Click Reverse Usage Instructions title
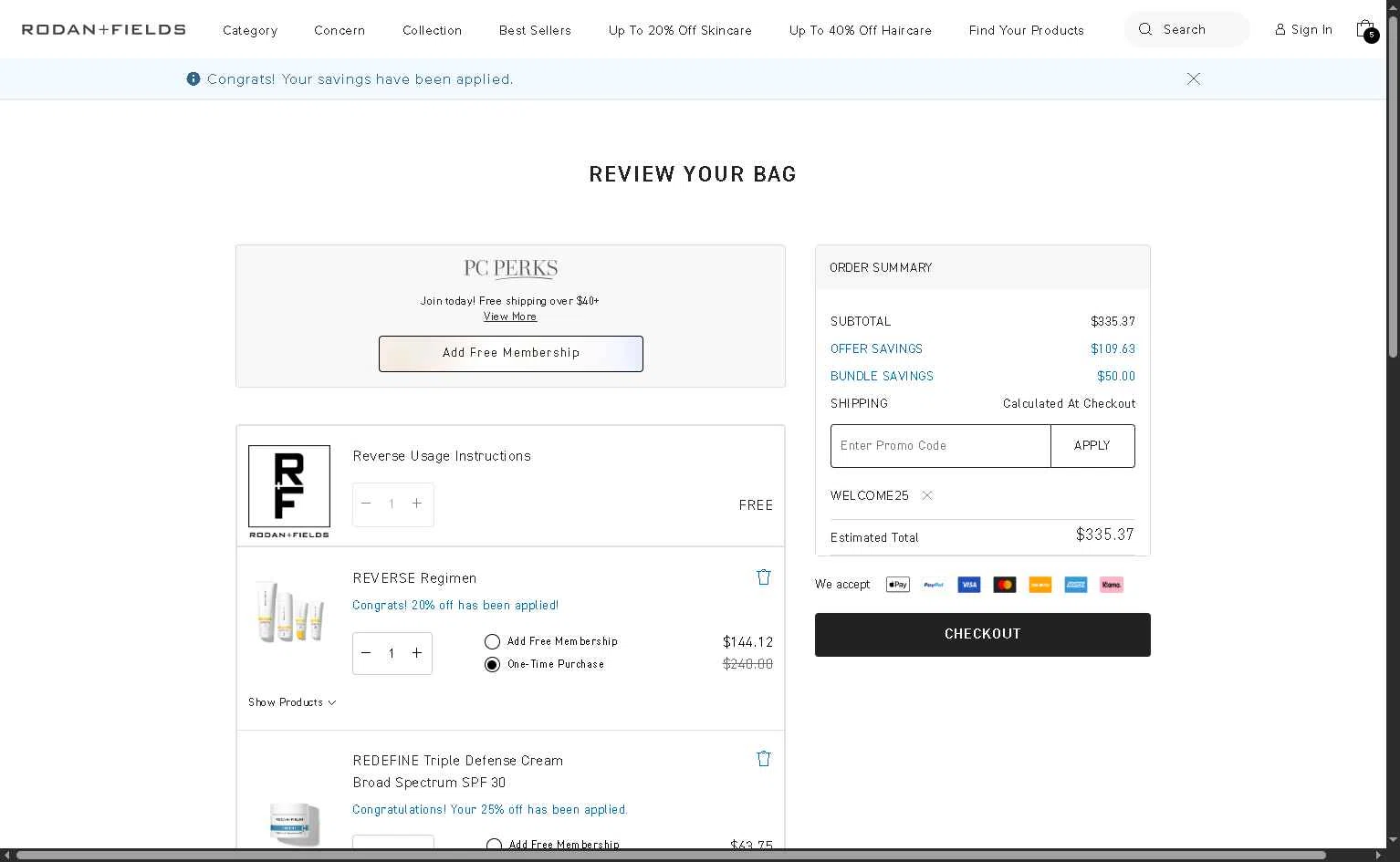The height and width of the screenshot is (862, 1400). coord(442,456)
